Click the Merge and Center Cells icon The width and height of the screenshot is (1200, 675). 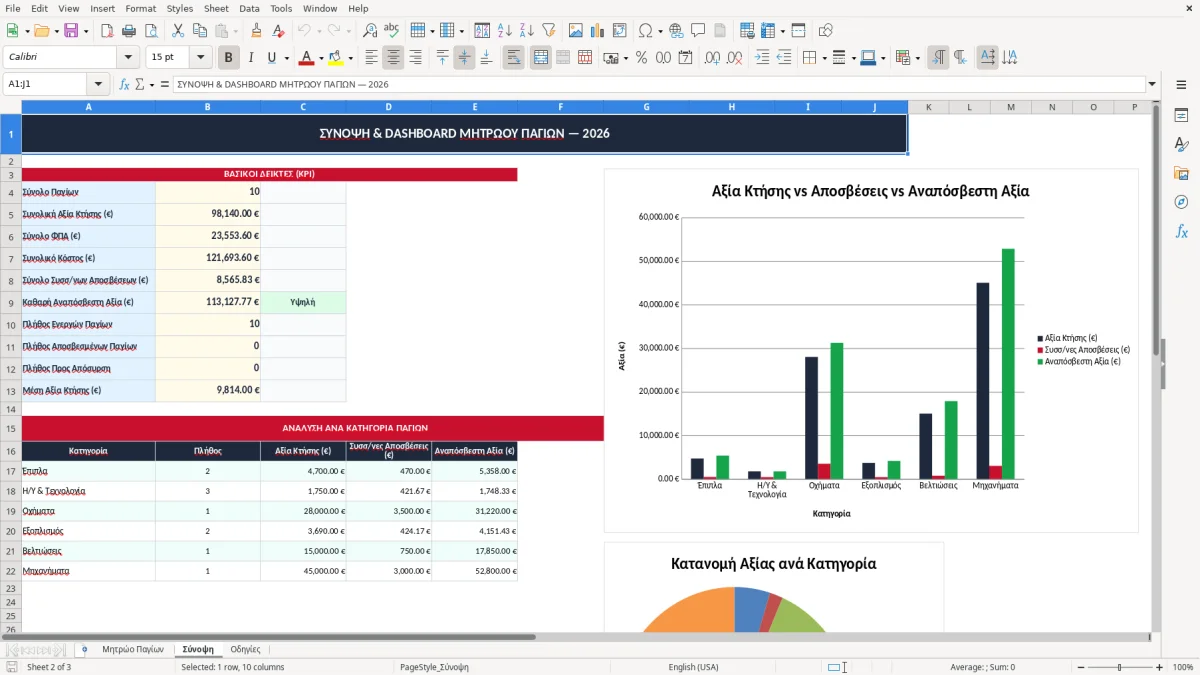(x=541, y=58)
